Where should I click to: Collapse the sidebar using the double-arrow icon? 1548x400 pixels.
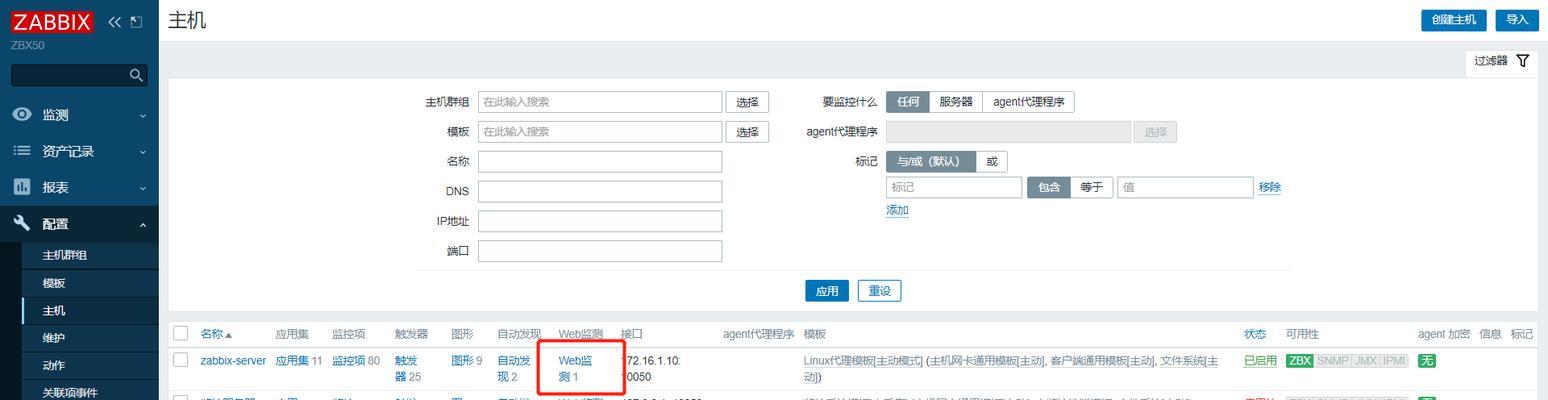[x=114, y=22]
